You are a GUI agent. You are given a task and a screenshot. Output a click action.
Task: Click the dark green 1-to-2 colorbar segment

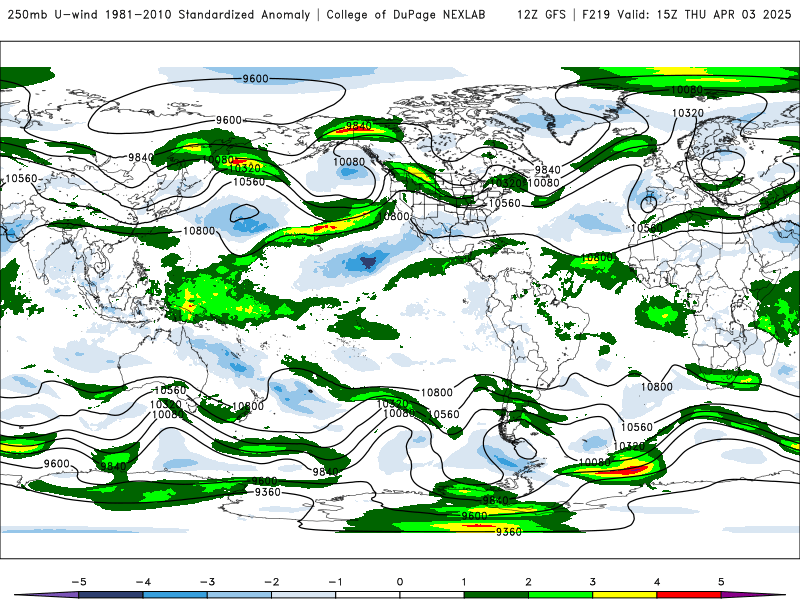496,595
